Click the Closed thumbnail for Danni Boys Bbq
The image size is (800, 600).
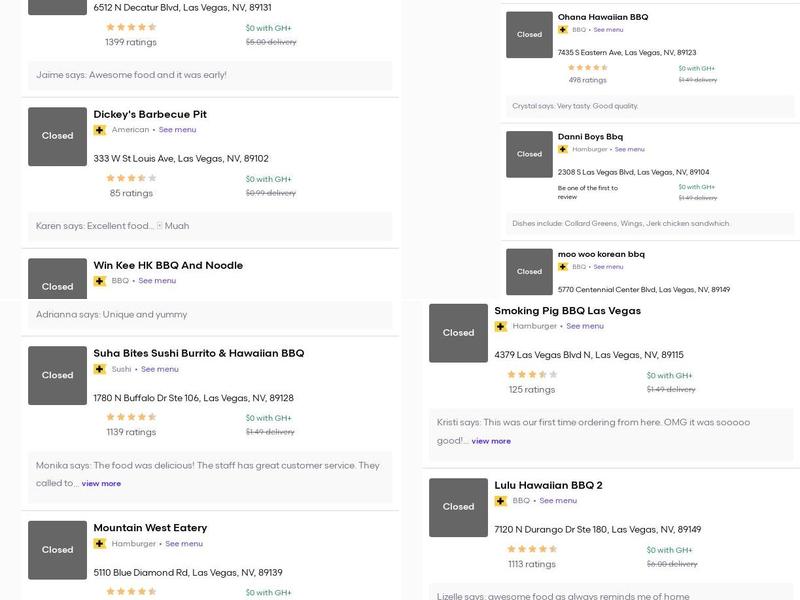pos(529,154)
